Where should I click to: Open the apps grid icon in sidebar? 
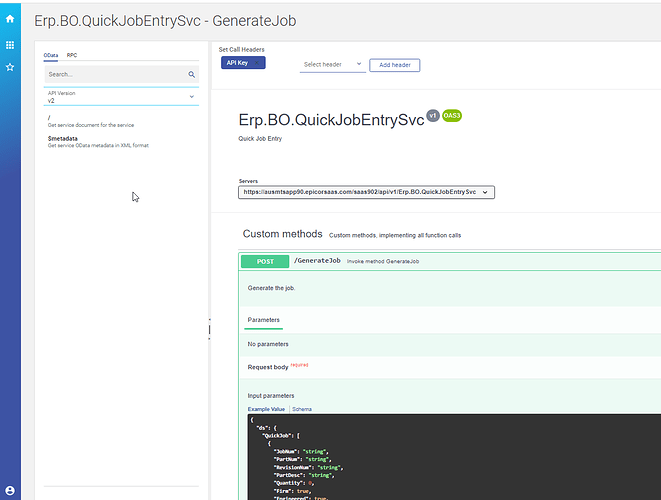click(x=10, y=45)
